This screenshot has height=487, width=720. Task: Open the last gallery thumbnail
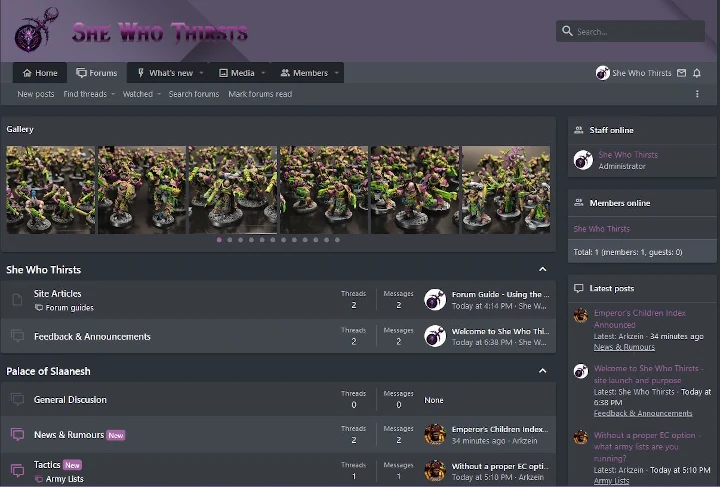tap(506, 190)
